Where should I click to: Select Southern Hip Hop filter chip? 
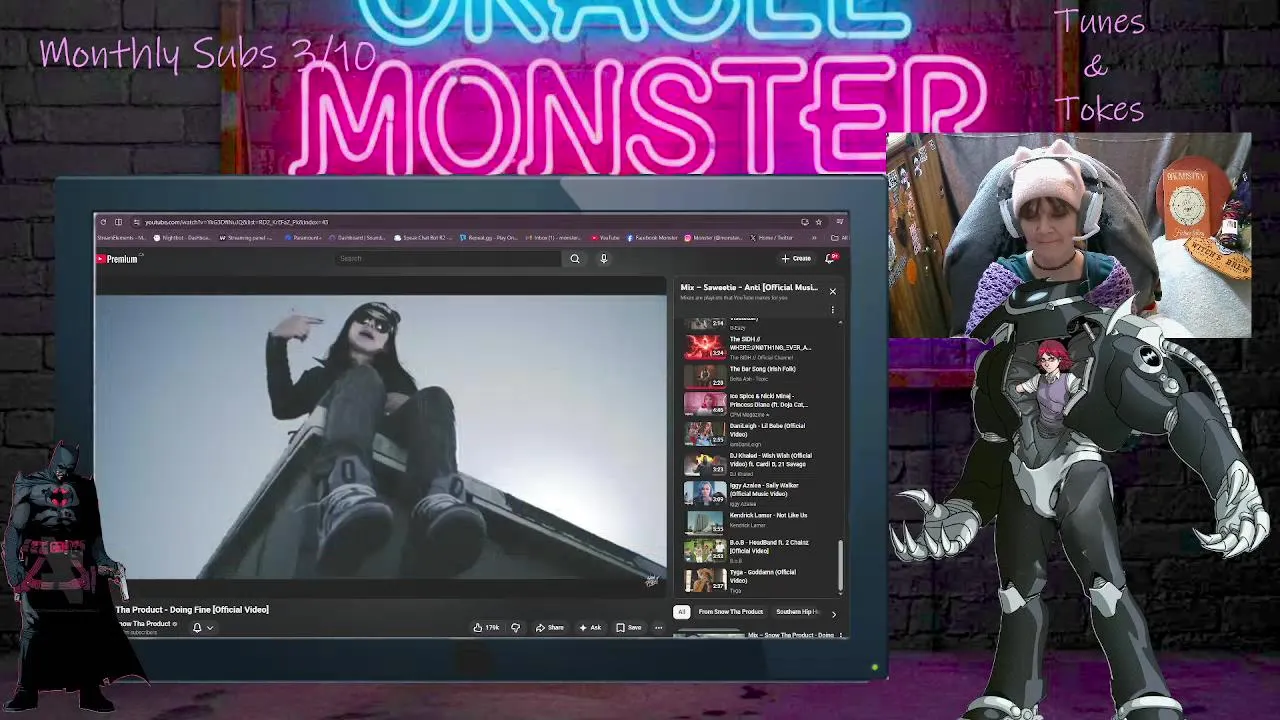coord(797,612)
